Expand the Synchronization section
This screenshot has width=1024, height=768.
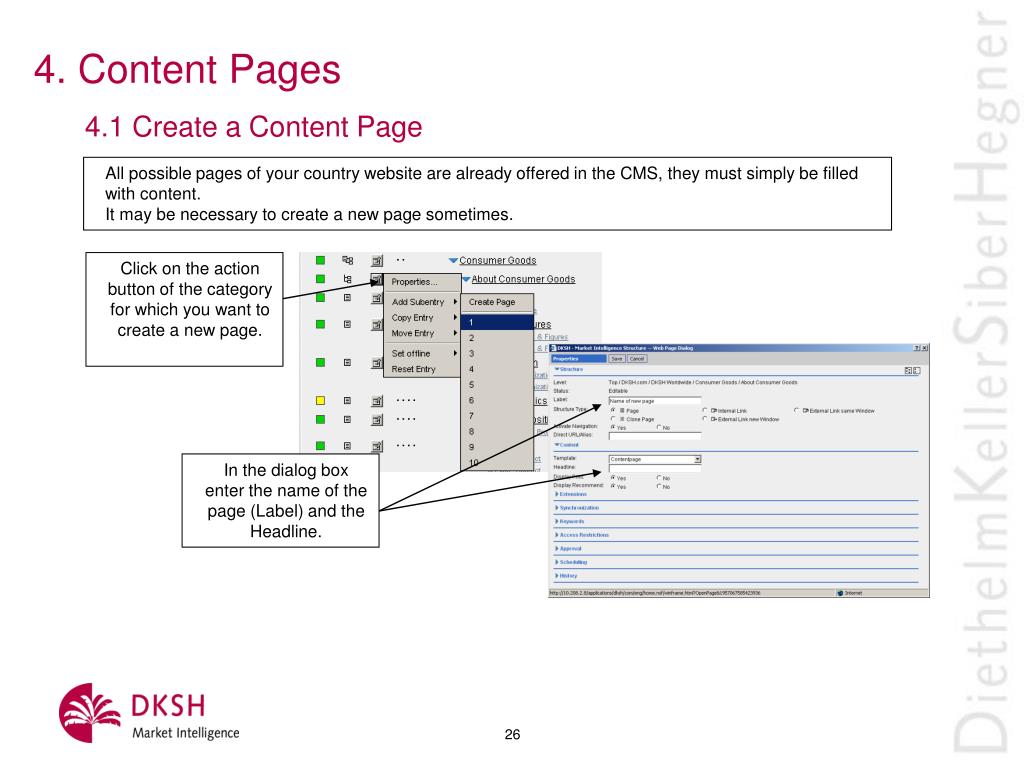556,507
